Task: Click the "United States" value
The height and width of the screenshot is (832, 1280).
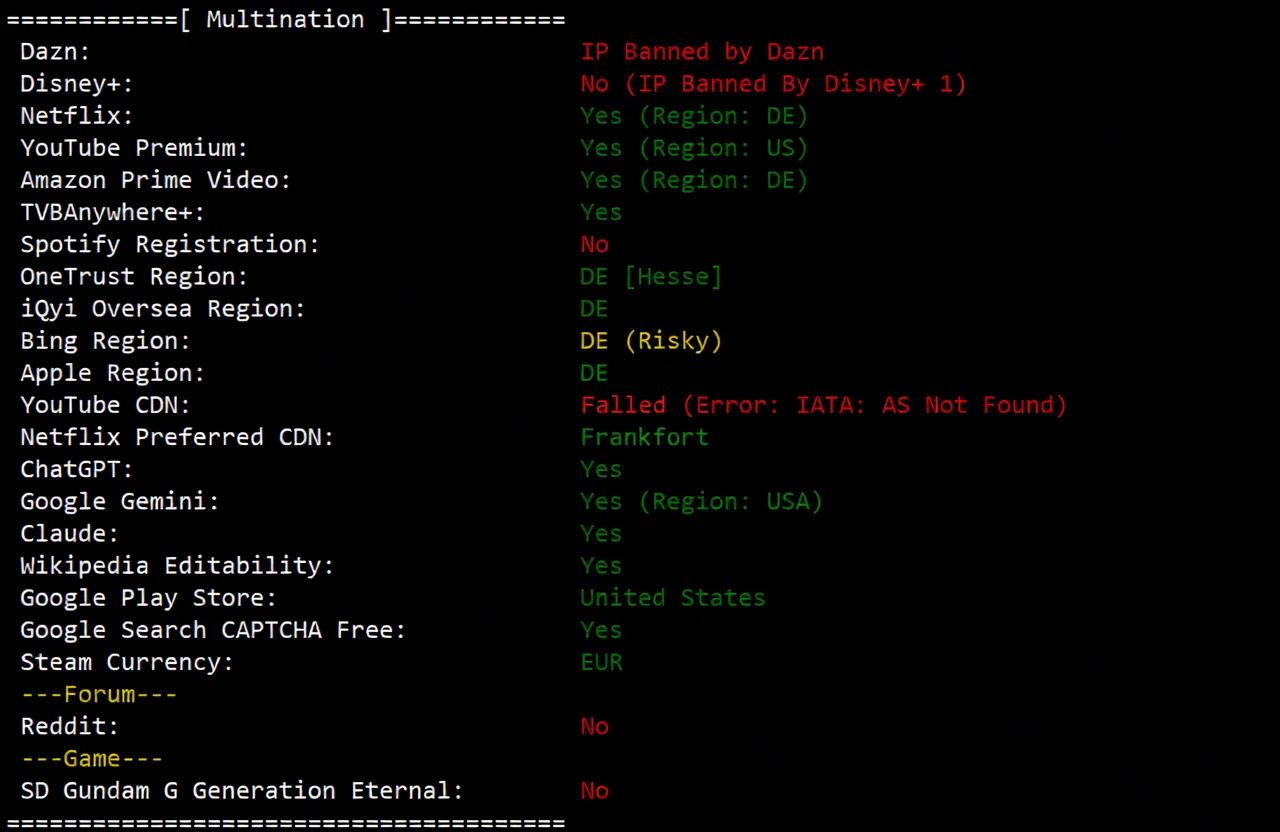Action: coord(673,597)
